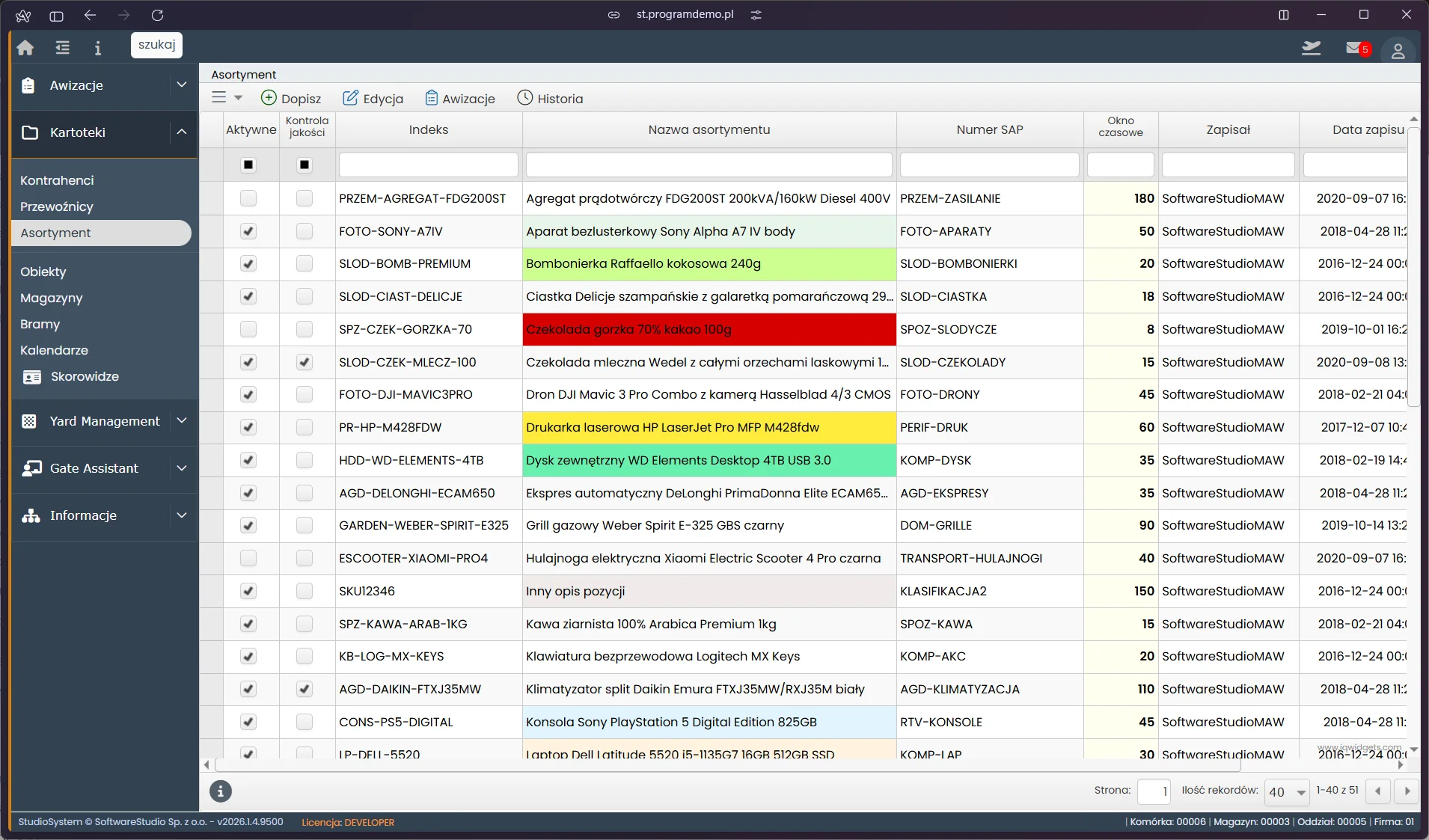
Task: Open the user profile icon
Action: [1398, 51]
